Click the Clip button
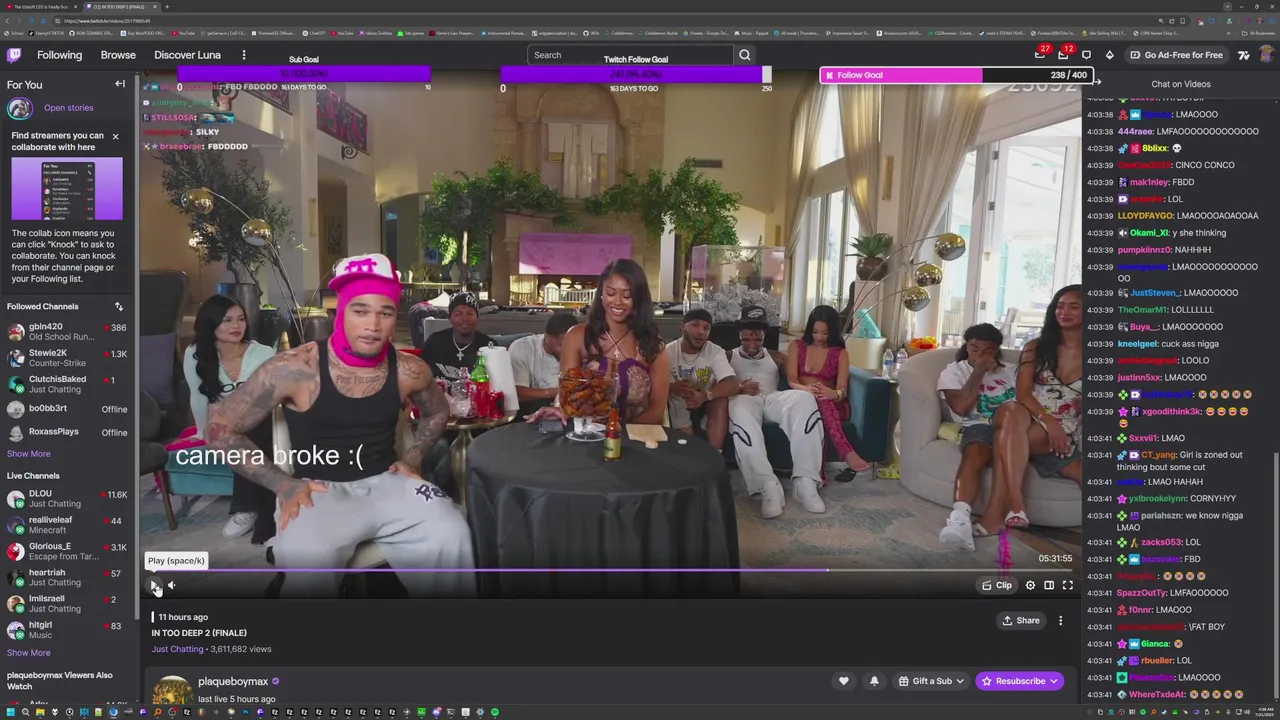 click(x=997, y=585)
